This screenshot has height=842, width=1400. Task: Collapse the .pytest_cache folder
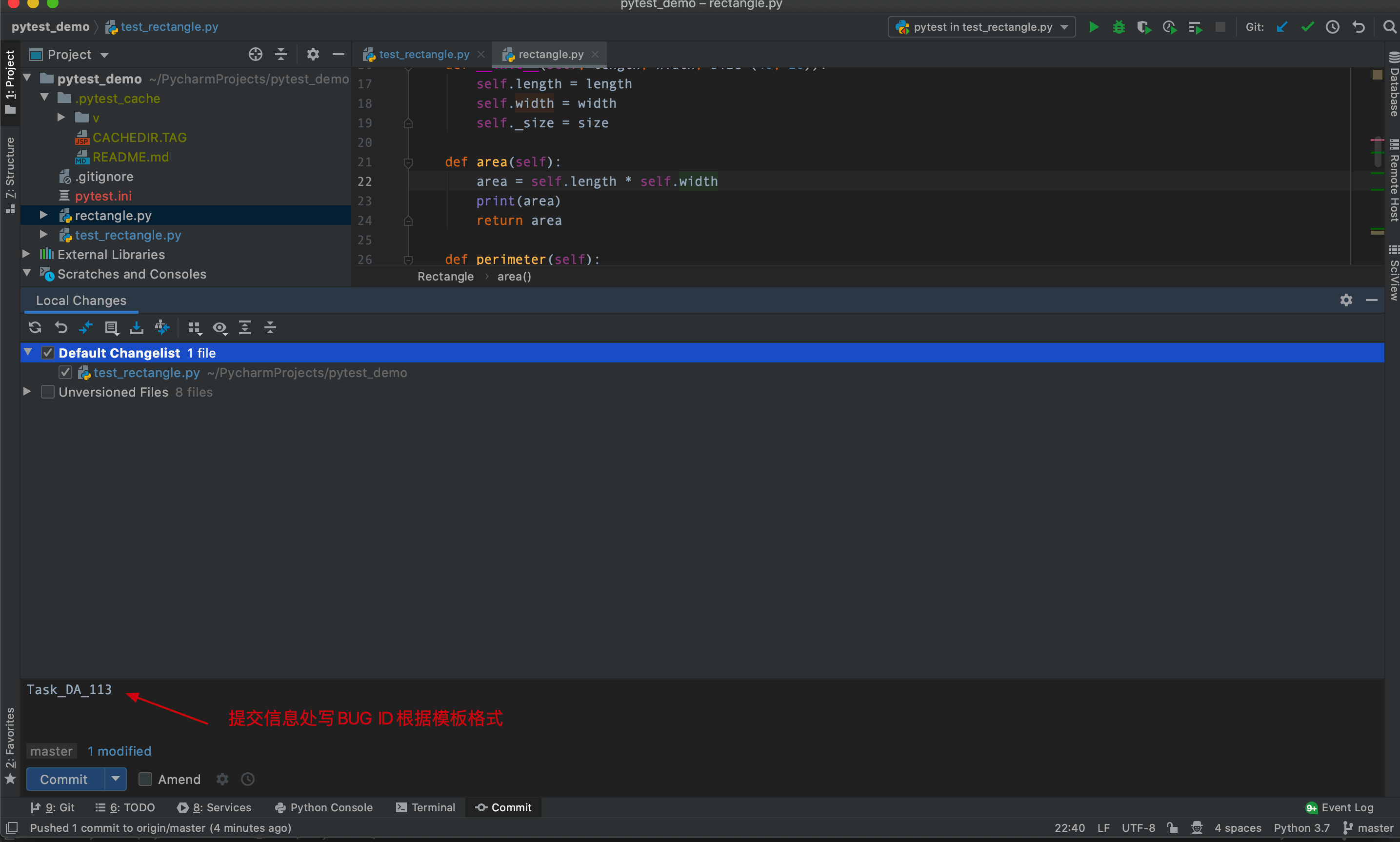44,98
